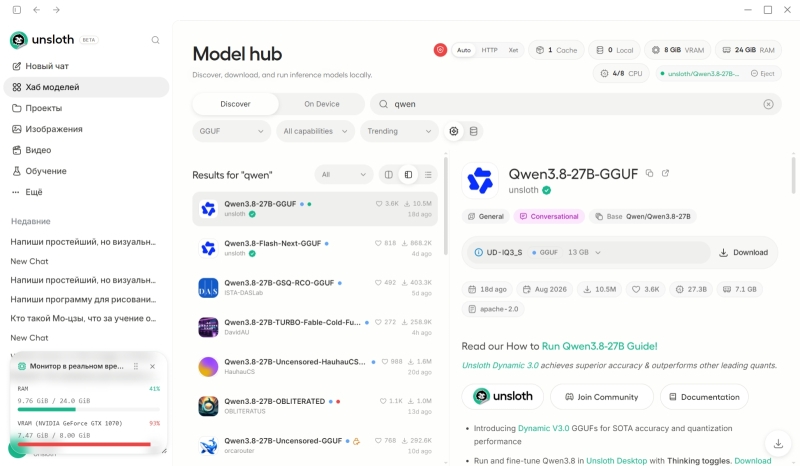
Task: Go back with the left arrow
Action: coord(37,10)
